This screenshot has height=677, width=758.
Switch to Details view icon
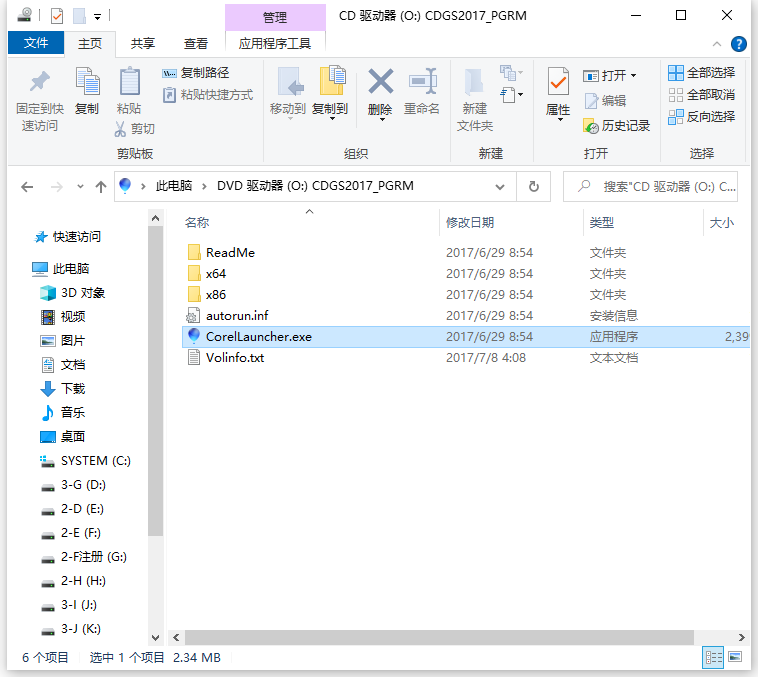(713, 657)
